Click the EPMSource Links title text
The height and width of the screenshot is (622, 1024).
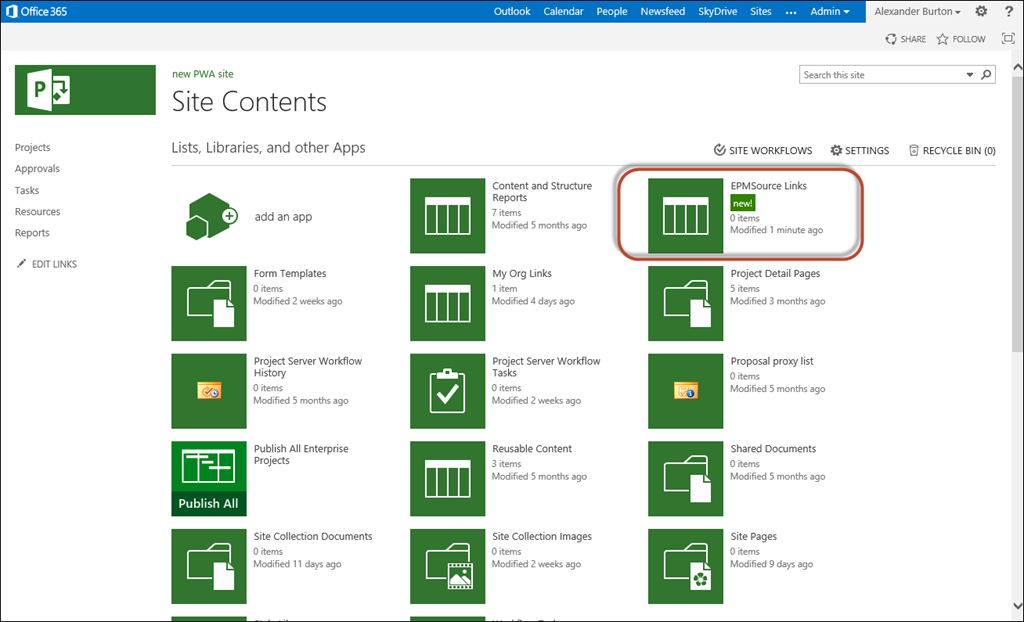pyautogui.click(x=769, y=186)
